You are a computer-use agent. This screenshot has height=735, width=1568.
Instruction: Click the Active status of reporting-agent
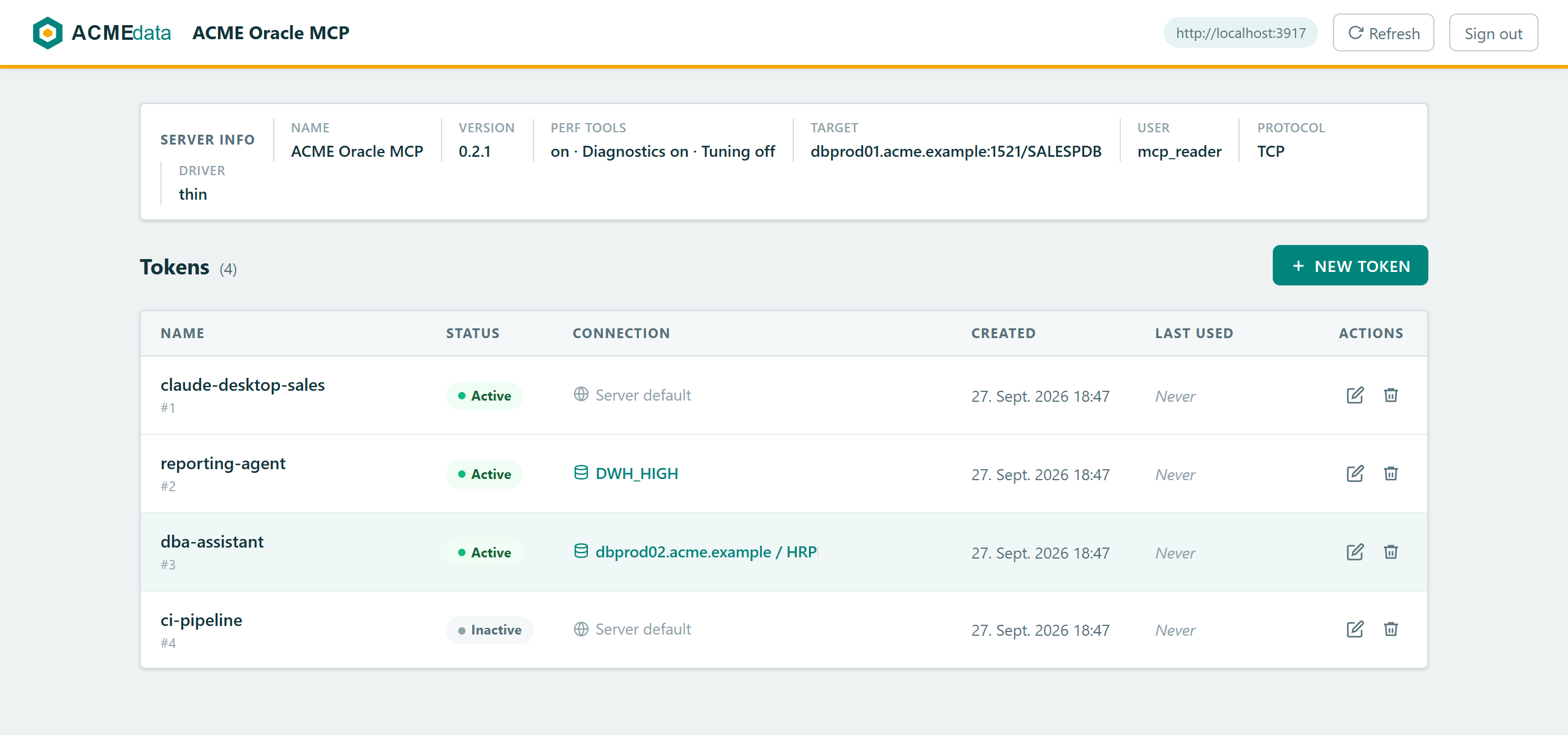click(484, 474)
